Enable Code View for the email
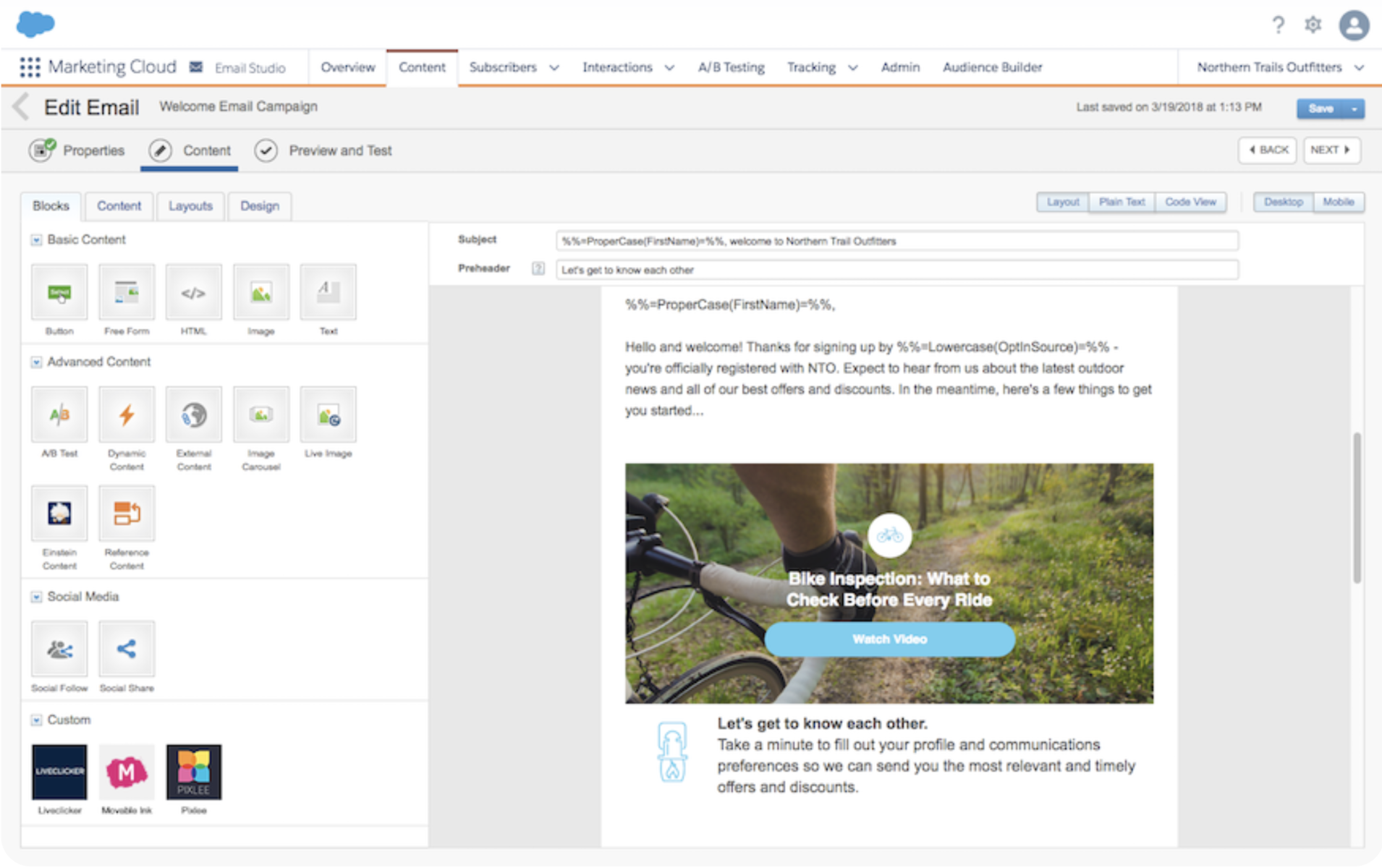The width and height of the screenshot is (1382, 868). (x=1190, y=202)
